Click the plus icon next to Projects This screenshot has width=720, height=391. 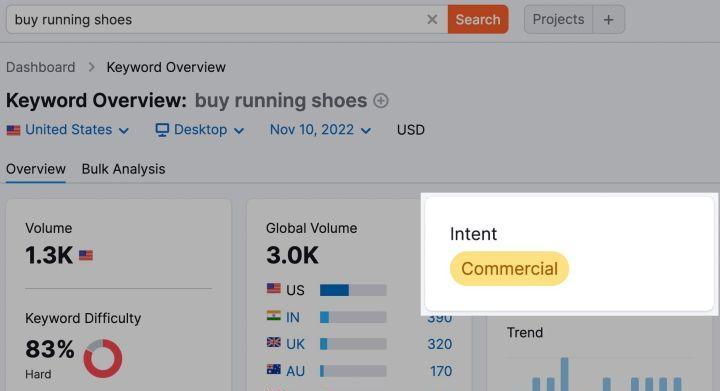point(608,19)
